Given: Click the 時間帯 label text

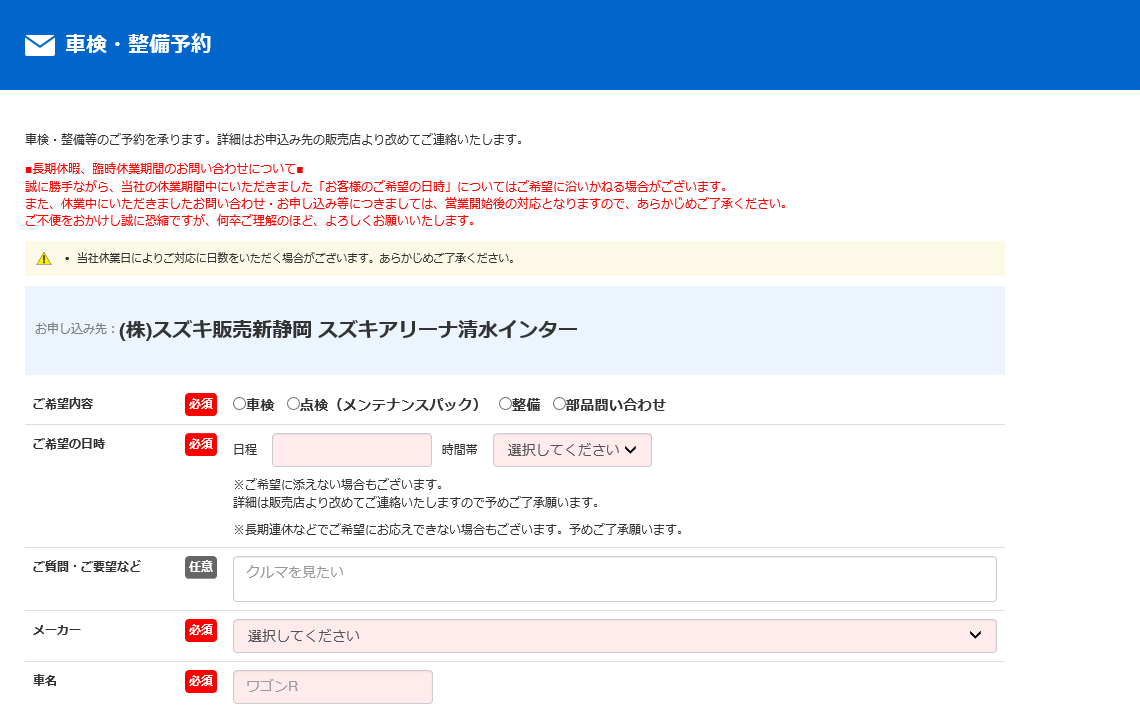Looking at the screenshot, I should point(459,451).
